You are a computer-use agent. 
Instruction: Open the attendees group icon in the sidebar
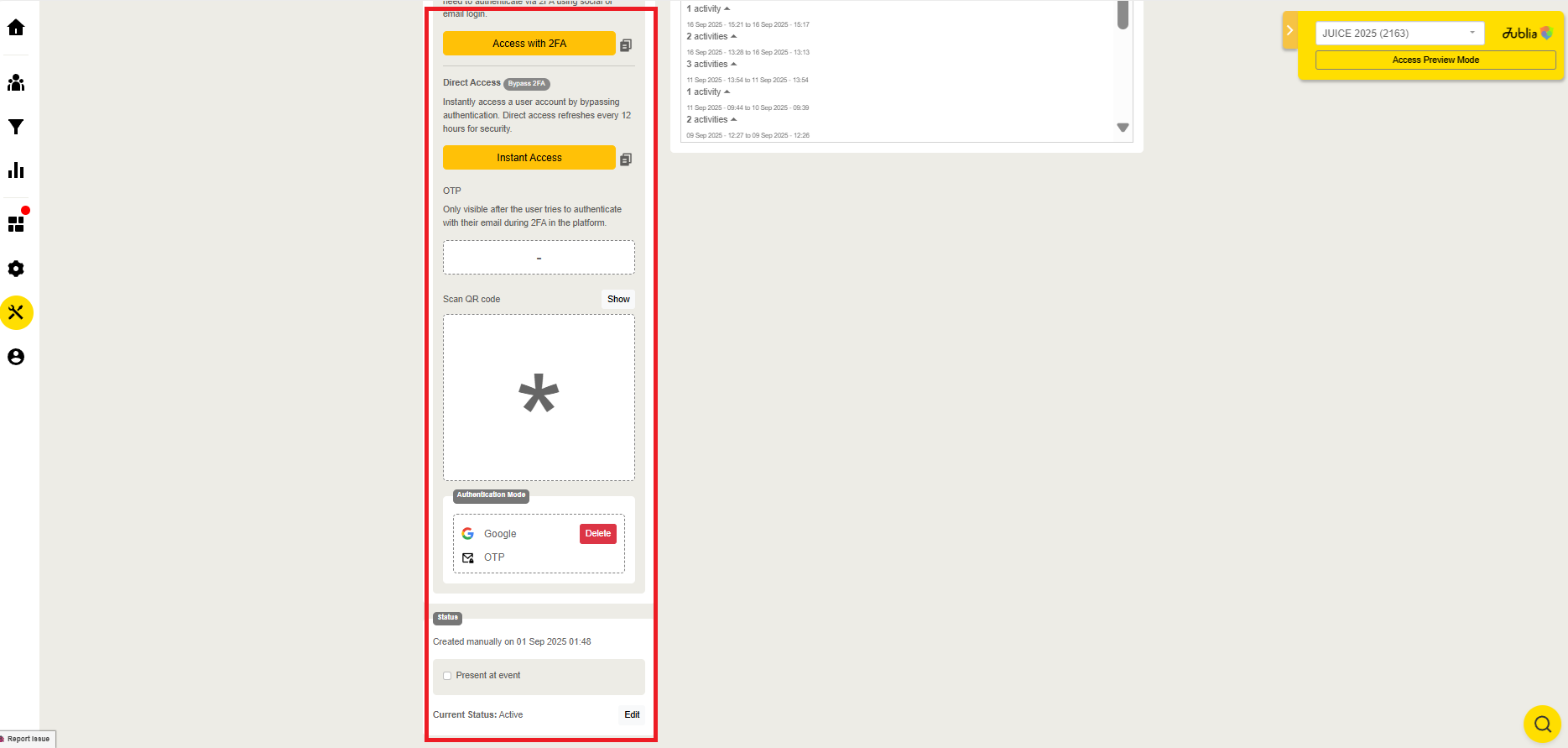(16, 82)
